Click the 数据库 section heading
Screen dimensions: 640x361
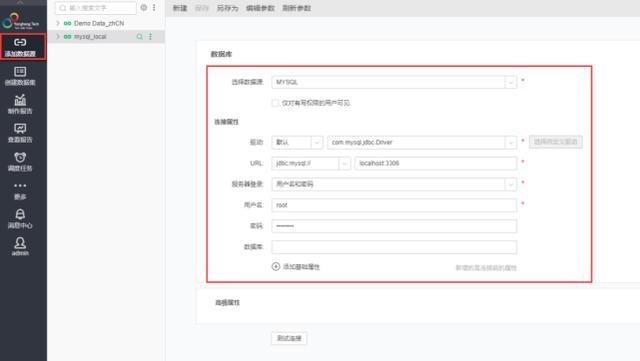tap(221, 54)
